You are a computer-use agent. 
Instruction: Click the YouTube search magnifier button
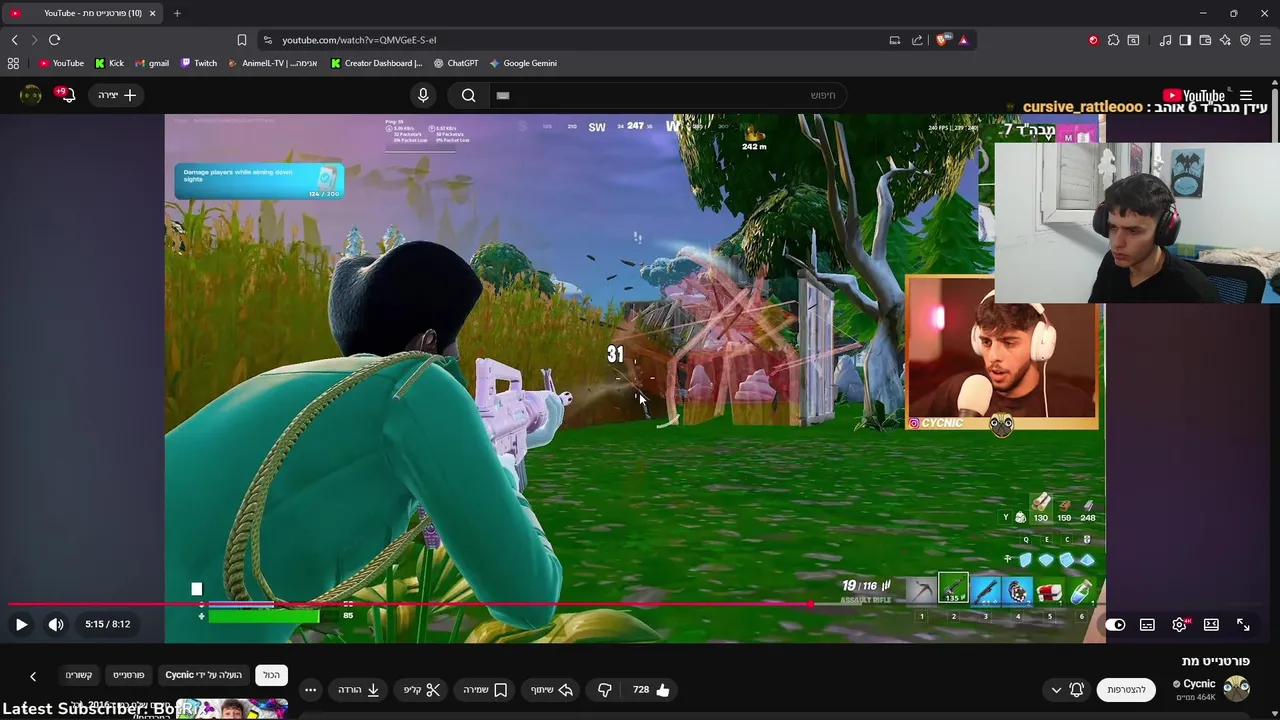[x=468, y=95]
